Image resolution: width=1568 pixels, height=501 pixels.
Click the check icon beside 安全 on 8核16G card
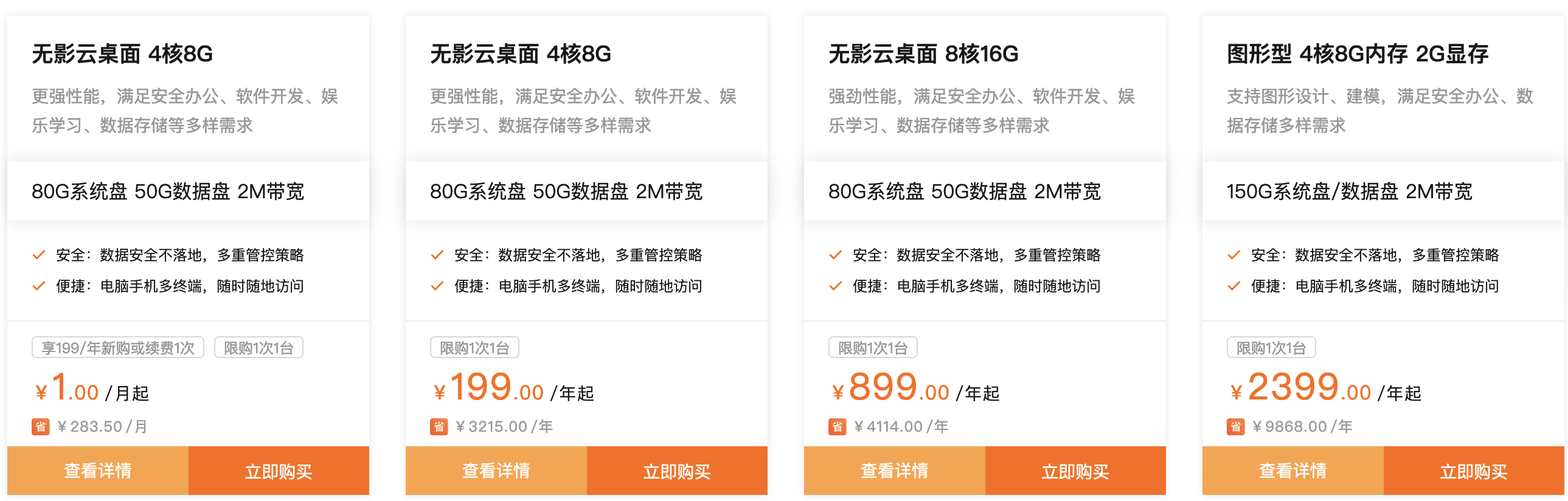coord(834,255)
